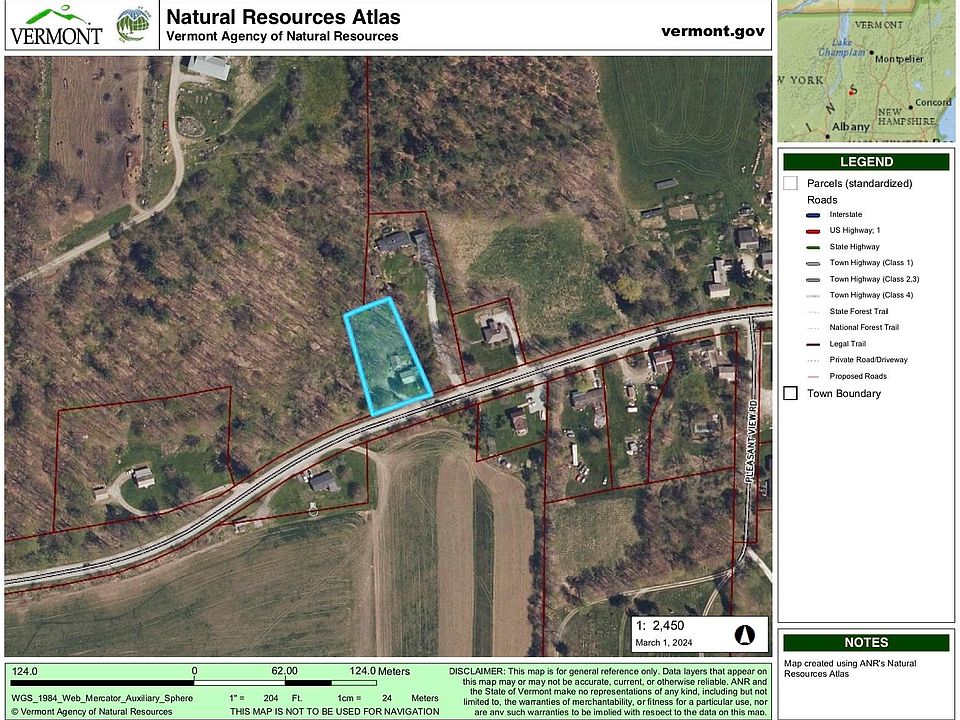Click the "Vermont Agency of Natural Resources" subtitle
The image size is (960, 720).
pos(282,36)
